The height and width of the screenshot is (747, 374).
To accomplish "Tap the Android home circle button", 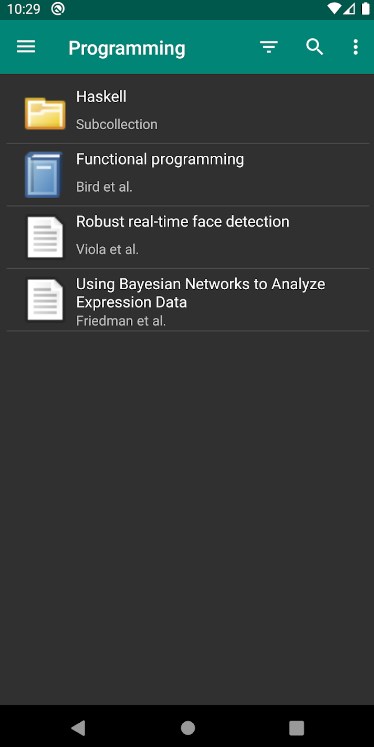I will point(188,727).
